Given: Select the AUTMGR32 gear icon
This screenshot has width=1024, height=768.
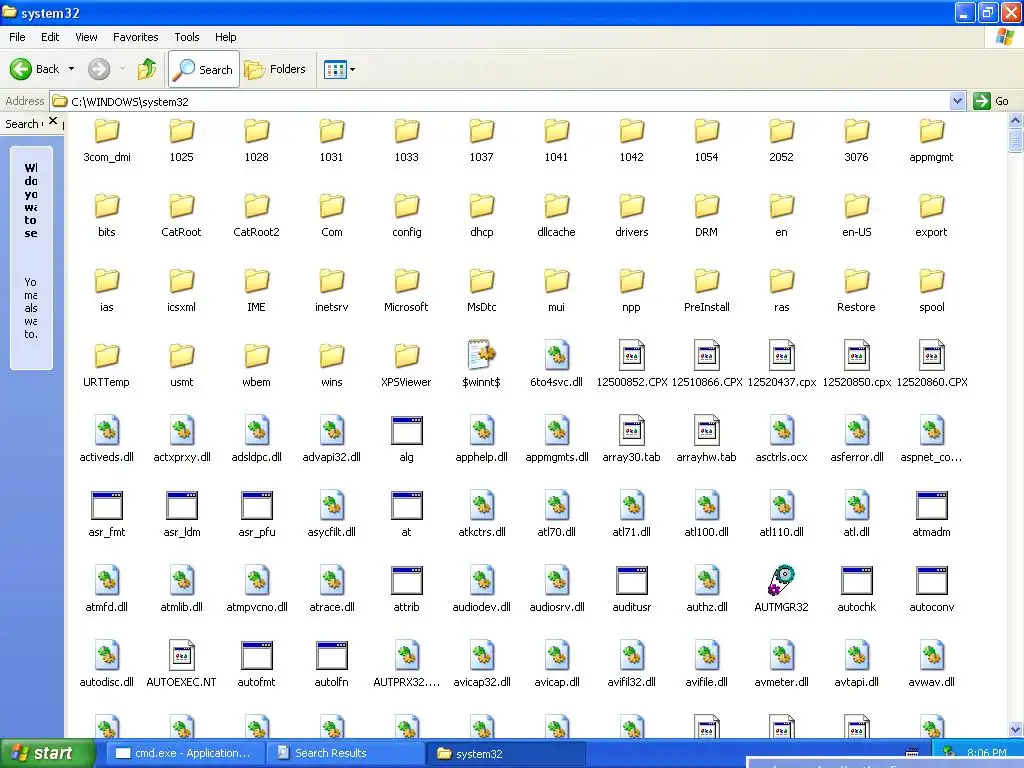Looking at the screenshot, I should 781,581.
